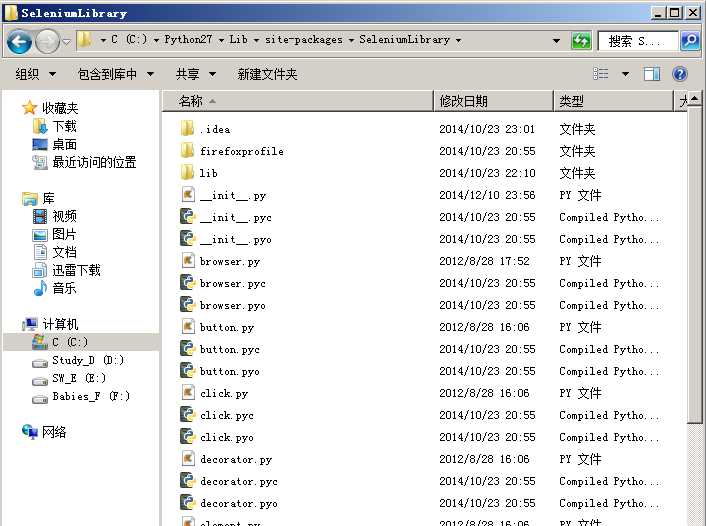The image size is (706, 526).
Task: Select the button.pyc file icon
Action: (187, 349)
